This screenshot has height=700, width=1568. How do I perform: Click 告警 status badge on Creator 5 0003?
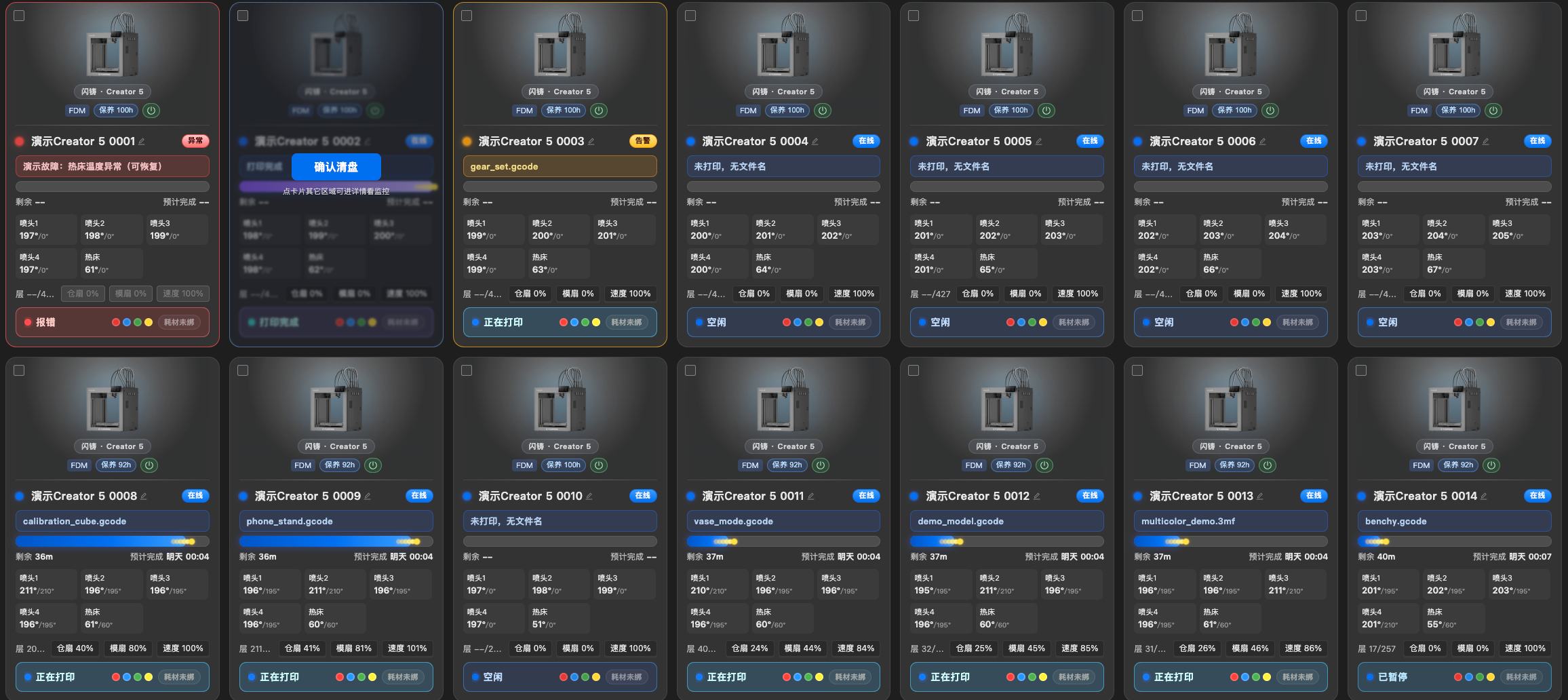[643, 141]
